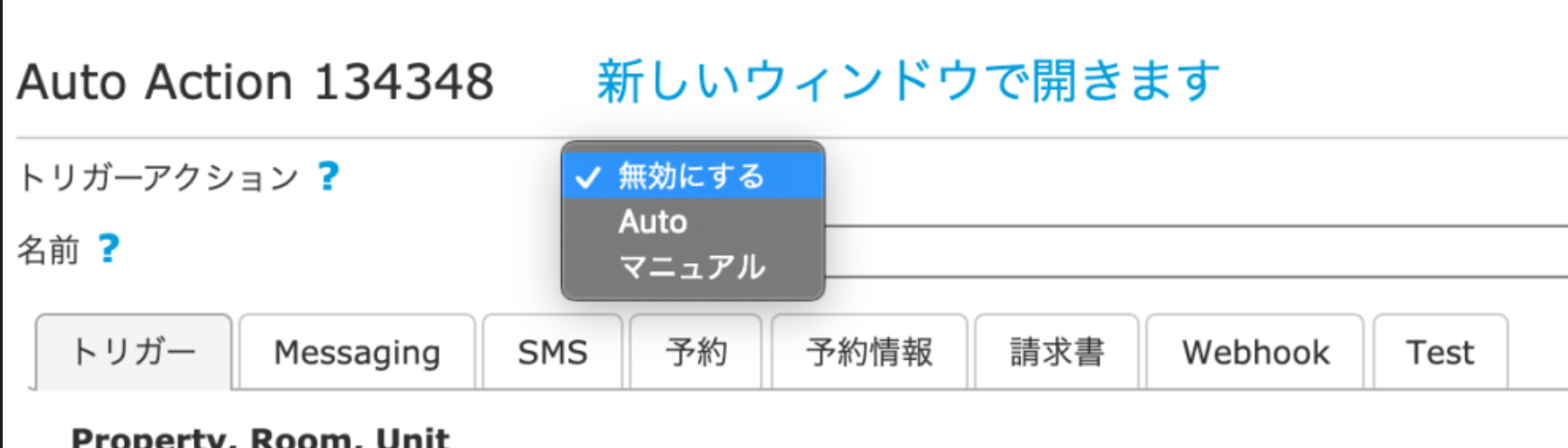
Task: Go to the SMS tab
Action: [552, 353]
